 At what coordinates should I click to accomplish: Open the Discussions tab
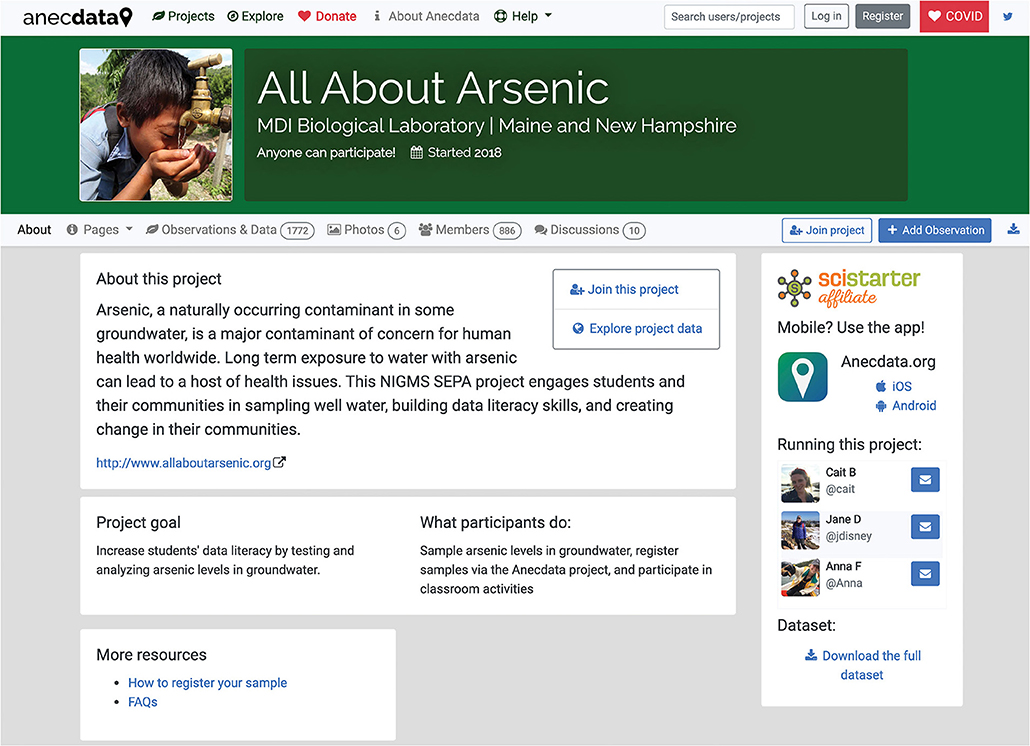[x=590, y=230]
